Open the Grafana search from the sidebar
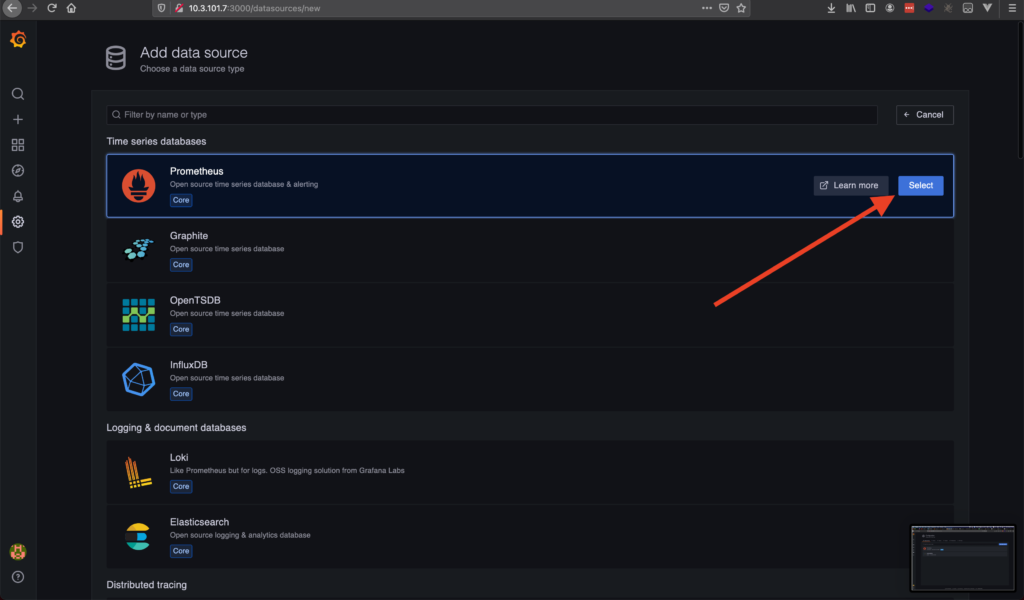Image resolution: width=1024 pixels, height=600 pixels. [x=18, y=94]
